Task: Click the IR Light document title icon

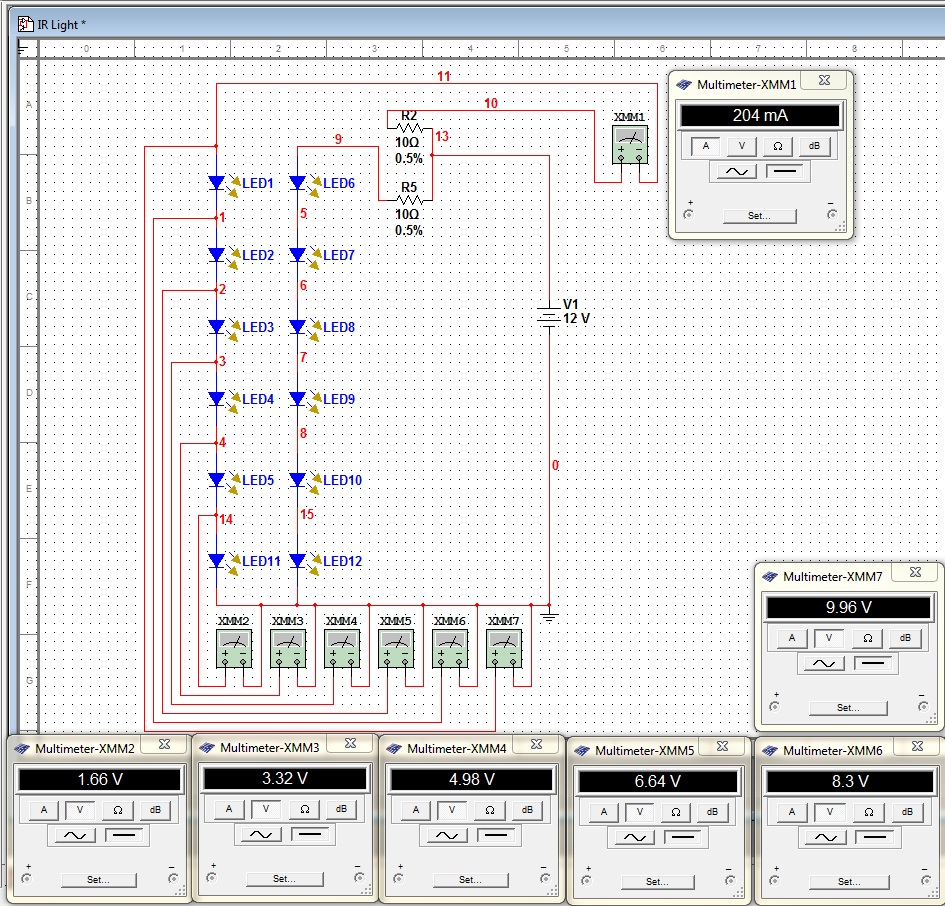Action: (25, 24)
